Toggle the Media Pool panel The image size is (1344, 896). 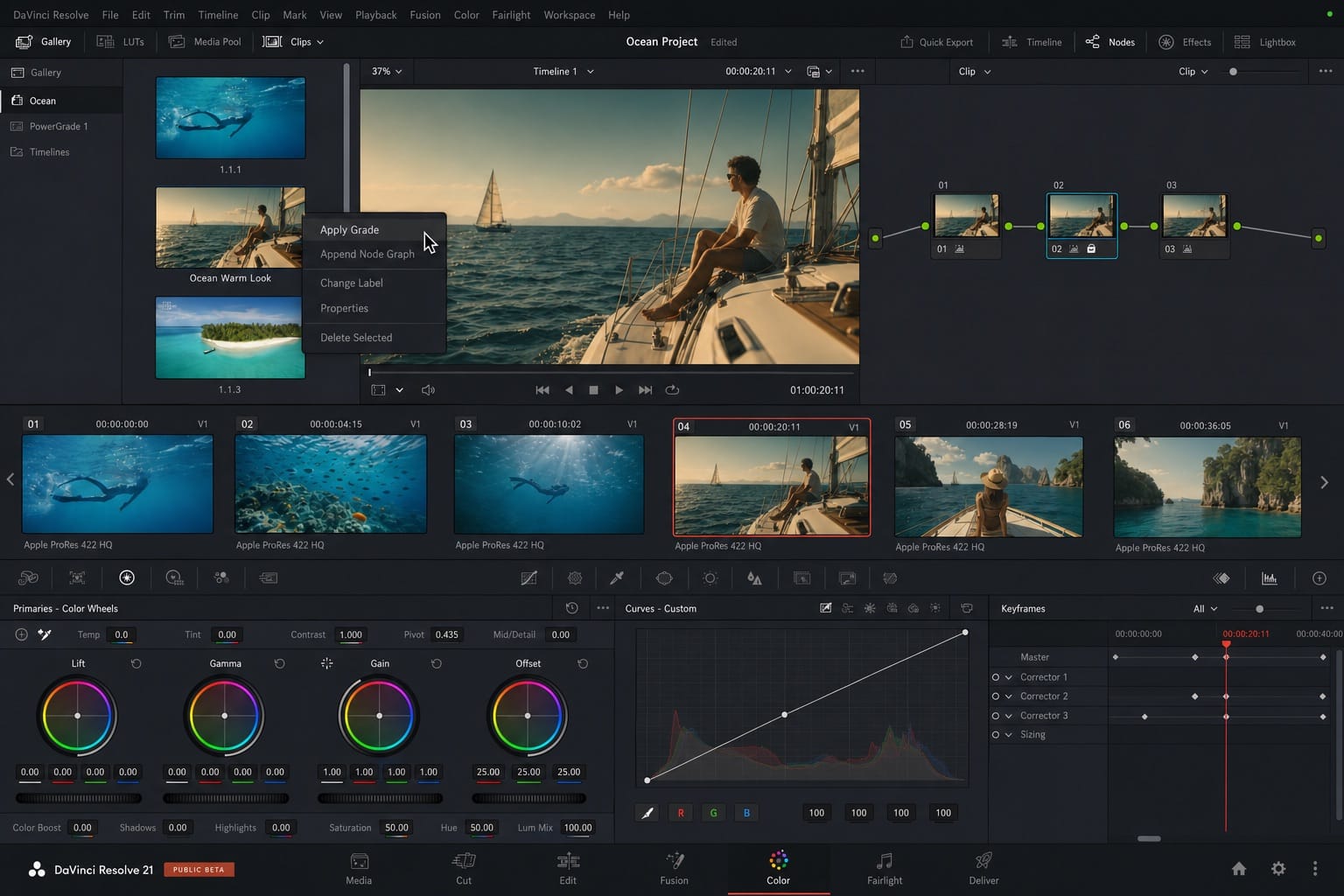pyautogui.click(x=205, y=42)
